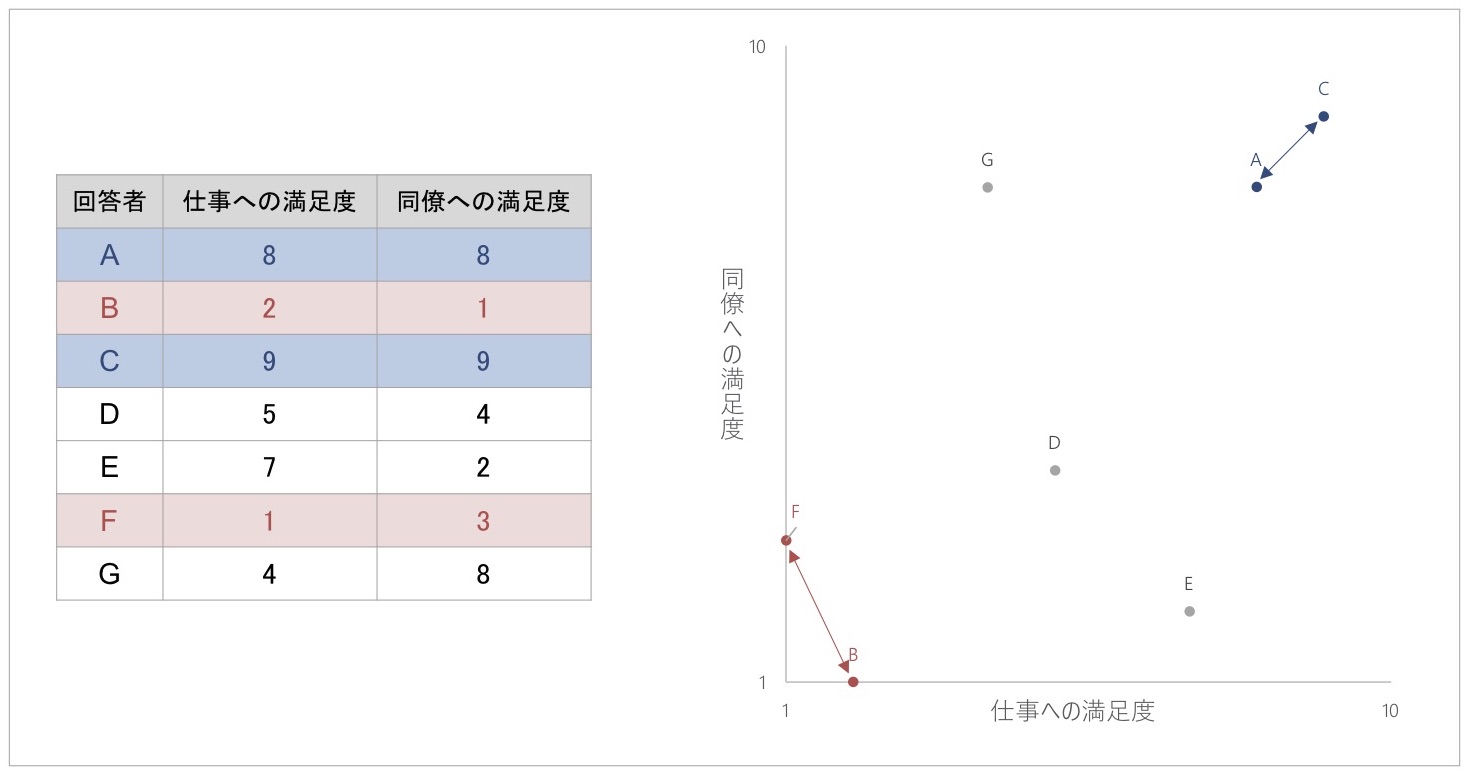1470x775 pixels.
Task: Click the red arrow between F and B
Action: pyautogui.click(x=819, y=610)
